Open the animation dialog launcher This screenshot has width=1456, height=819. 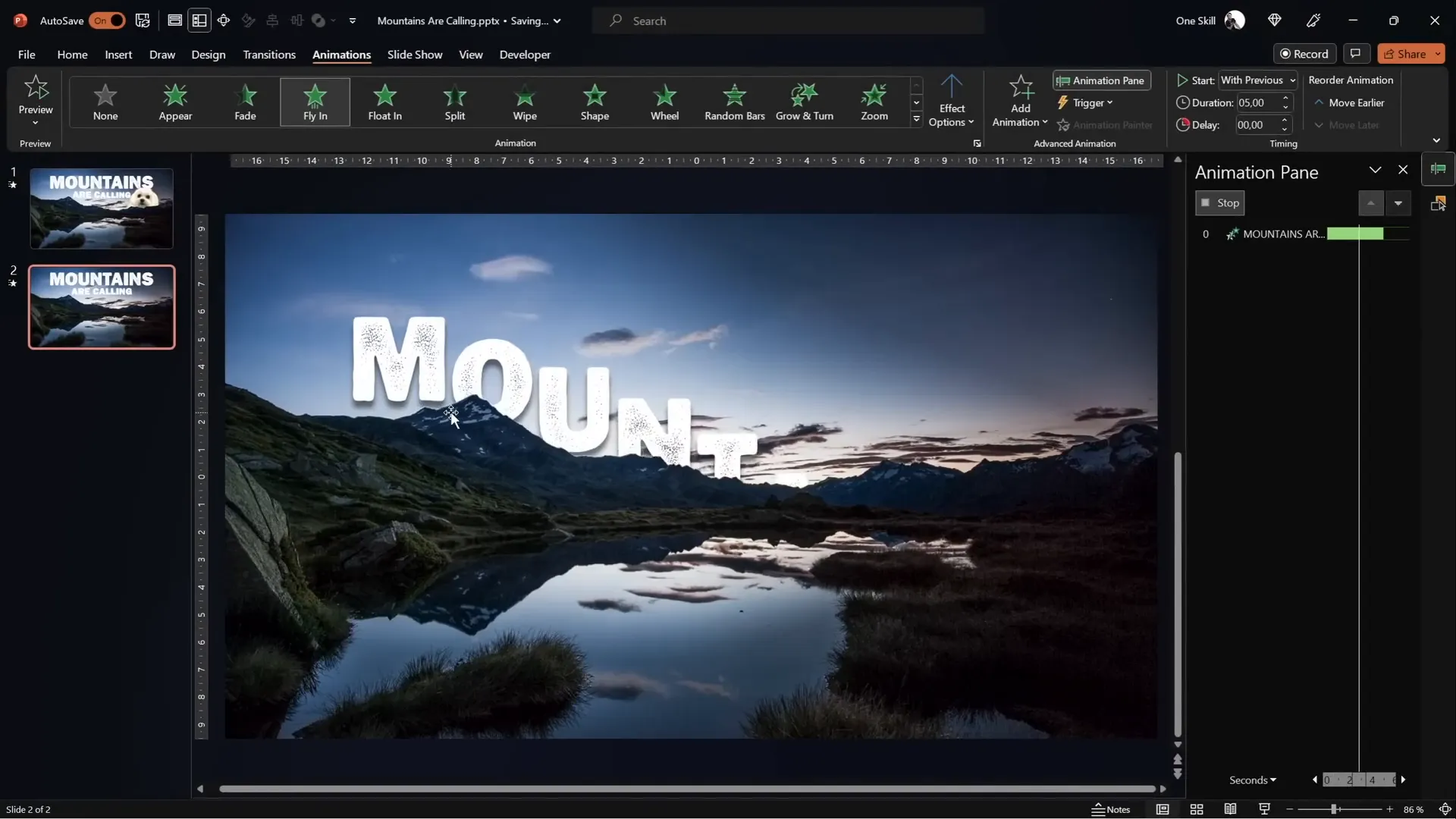pos(977,143)
